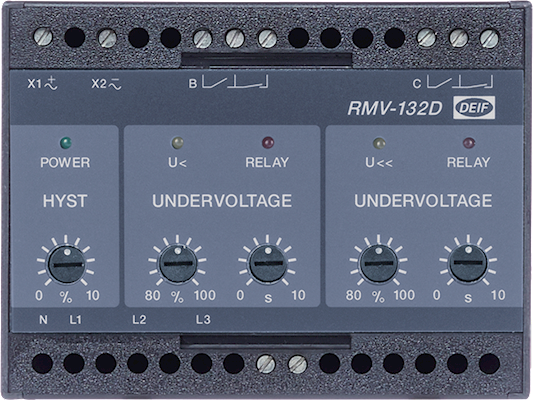Click the DEIF logo badge
The height and width of the screenshot is (400, 533).
point(474,108)
